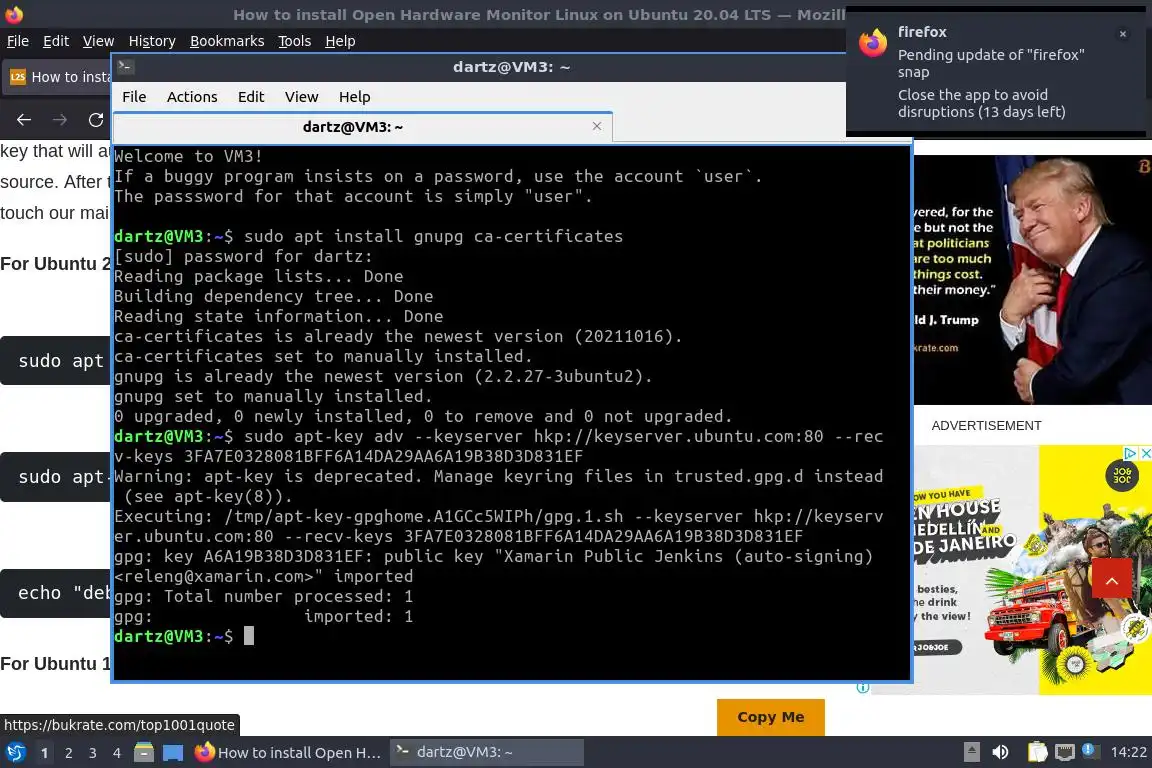This screenshot has height=768, width=1152.
Task: Switch to the dartz@VM3 terminal taskbar entry
Action: [486, 753]
